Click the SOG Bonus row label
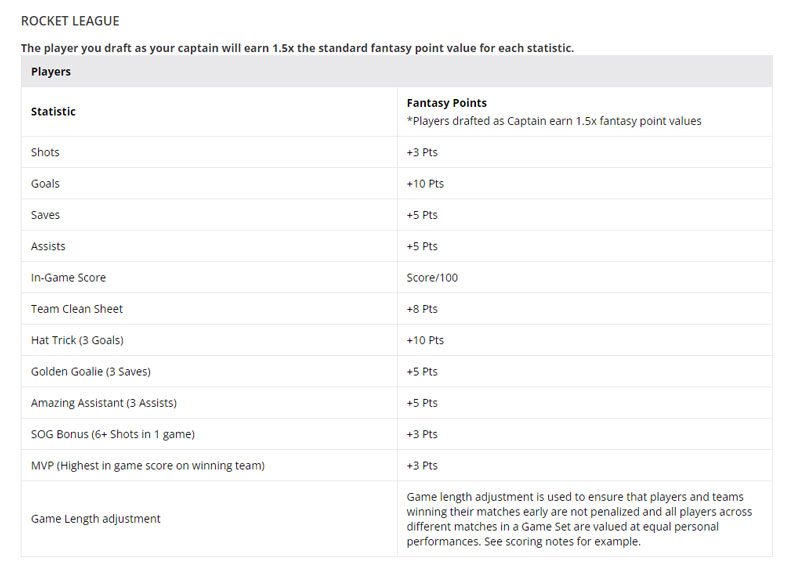The height and width of the screenshot is (574, 800). (112, 434)
